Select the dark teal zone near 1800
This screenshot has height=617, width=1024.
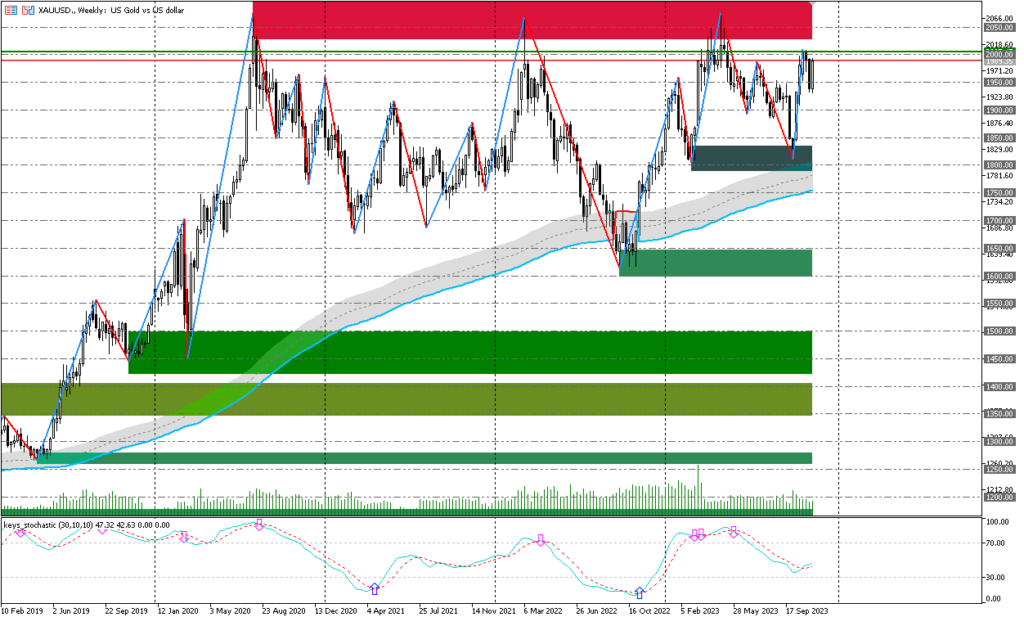click(750, 157)
